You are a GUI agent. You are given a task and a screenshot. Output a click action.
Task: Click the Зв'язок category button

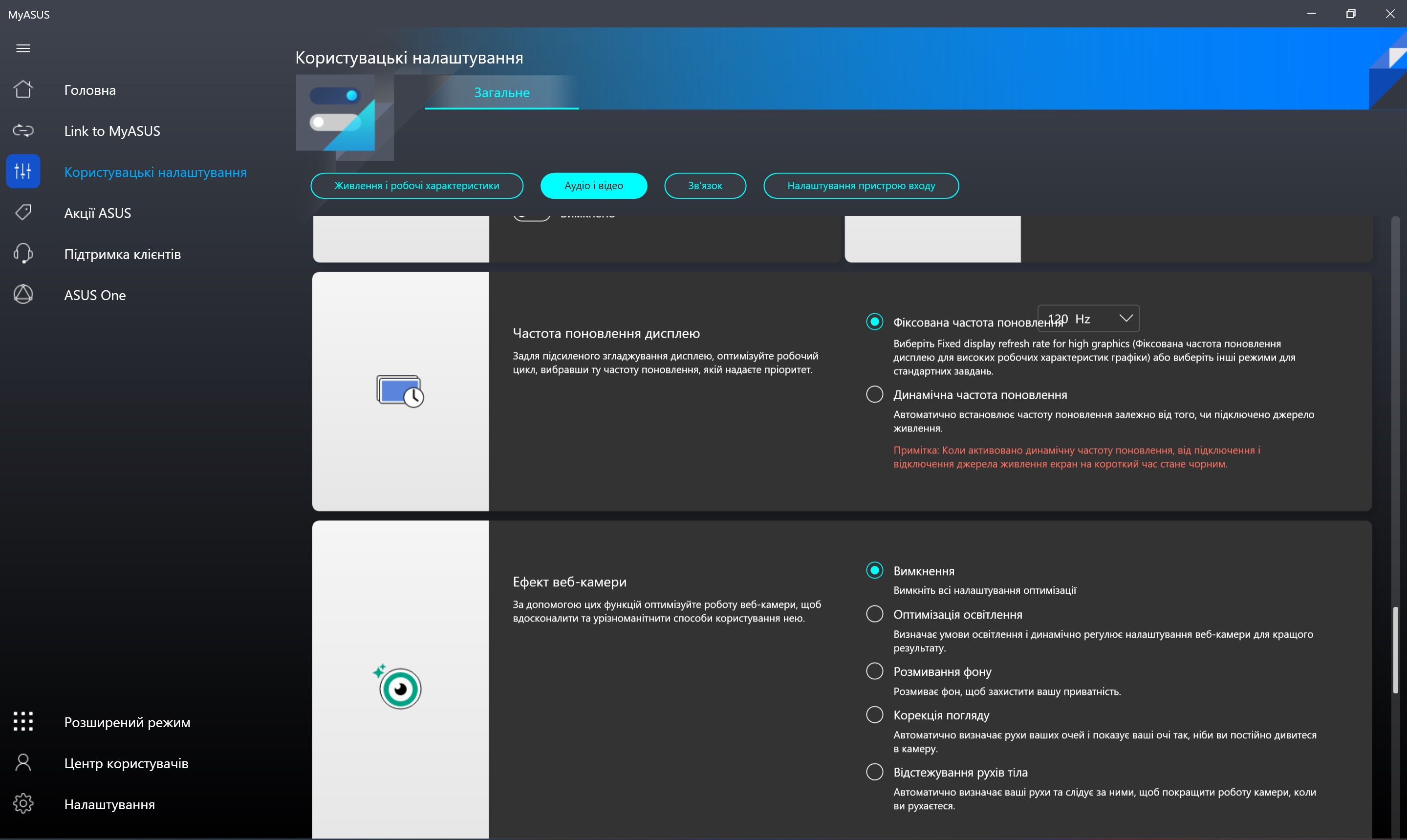(705, 186)
